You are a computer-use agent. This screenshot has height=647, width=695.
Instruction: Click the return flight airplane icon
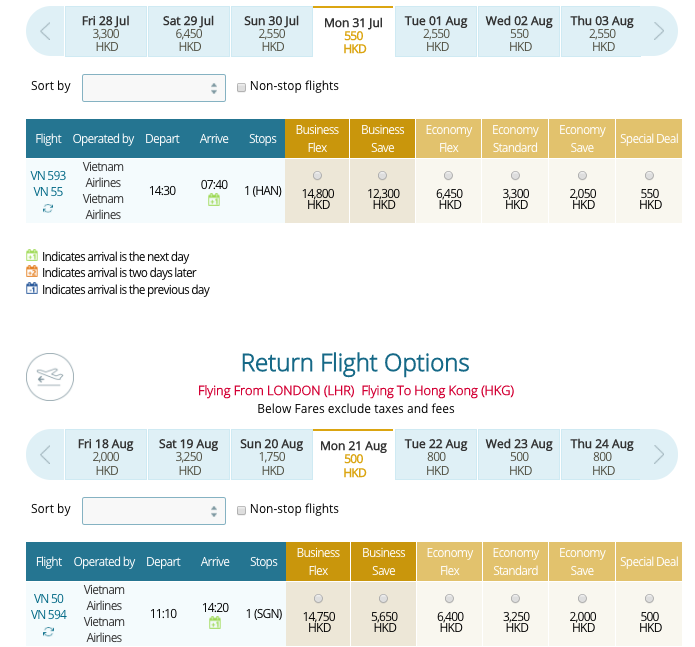(50, 377)
